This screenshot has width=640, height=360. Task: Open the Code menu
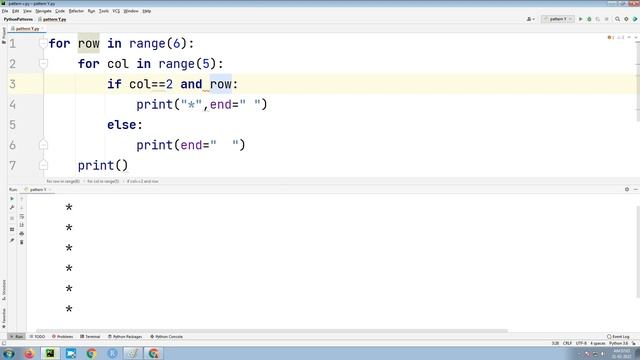60,11
